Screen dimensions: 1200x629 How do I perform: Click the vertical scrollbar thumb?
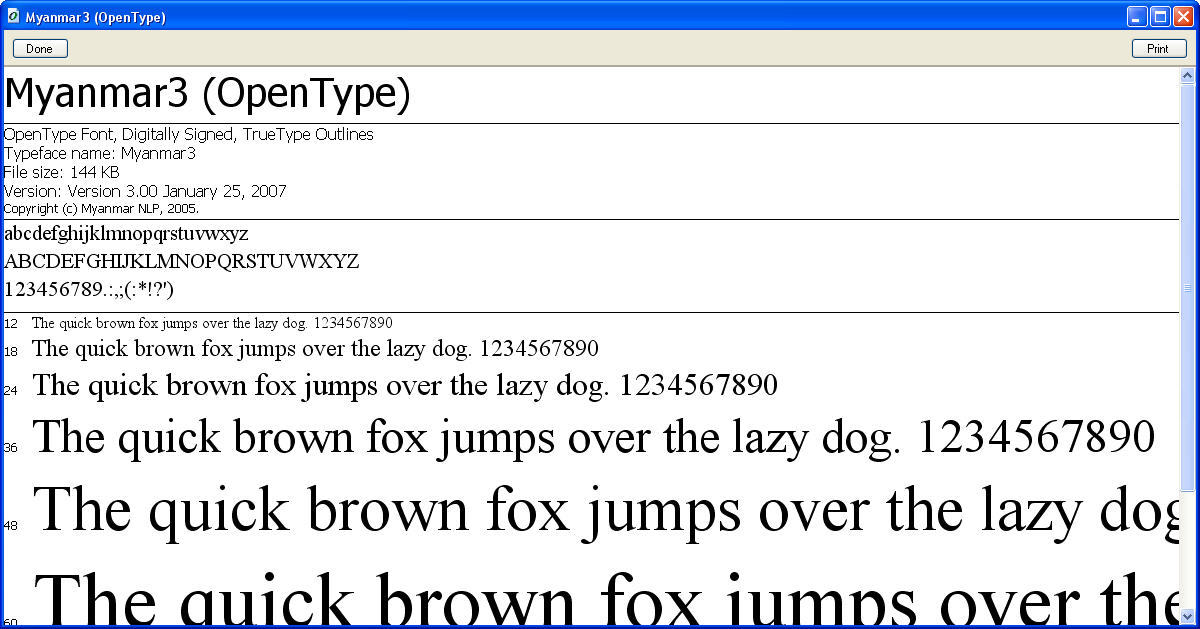[1188, 285]
